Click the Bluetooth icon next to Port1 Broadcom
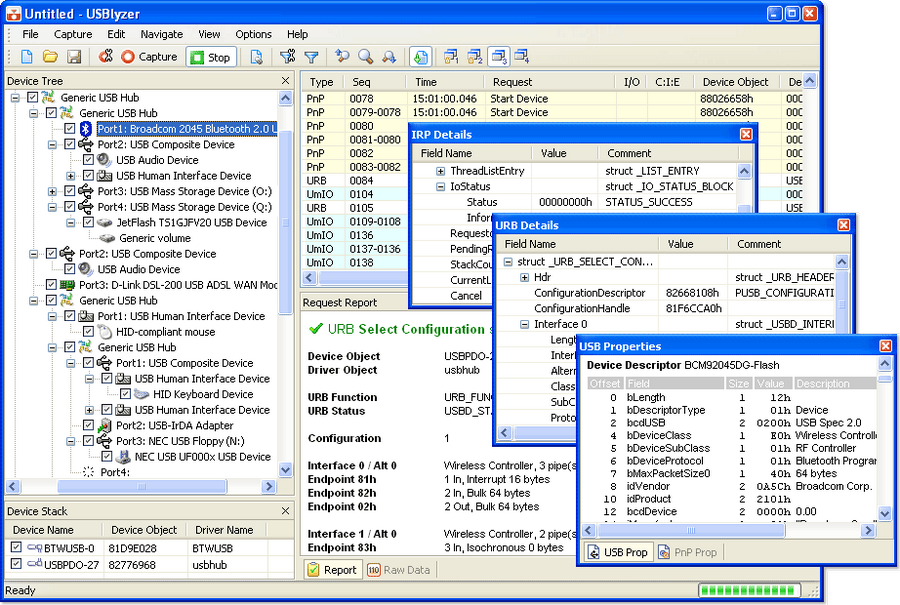 click(x=86, y=129)
